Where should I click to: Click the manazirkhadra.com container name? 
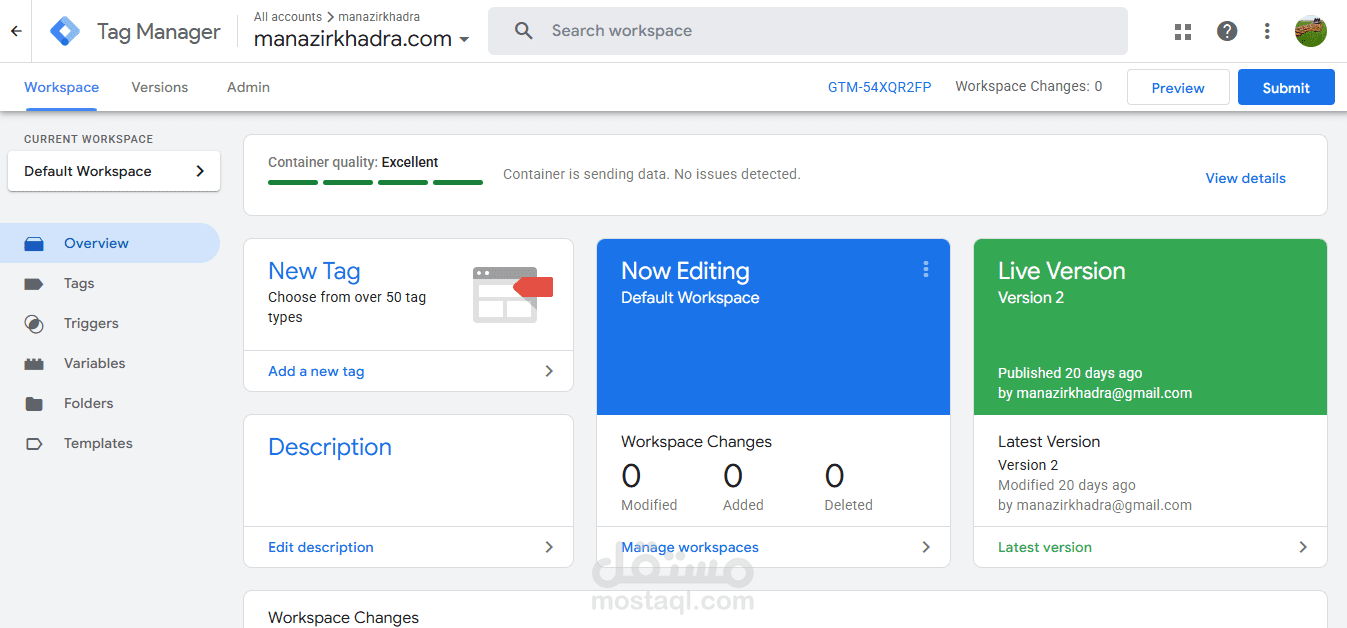353,40
